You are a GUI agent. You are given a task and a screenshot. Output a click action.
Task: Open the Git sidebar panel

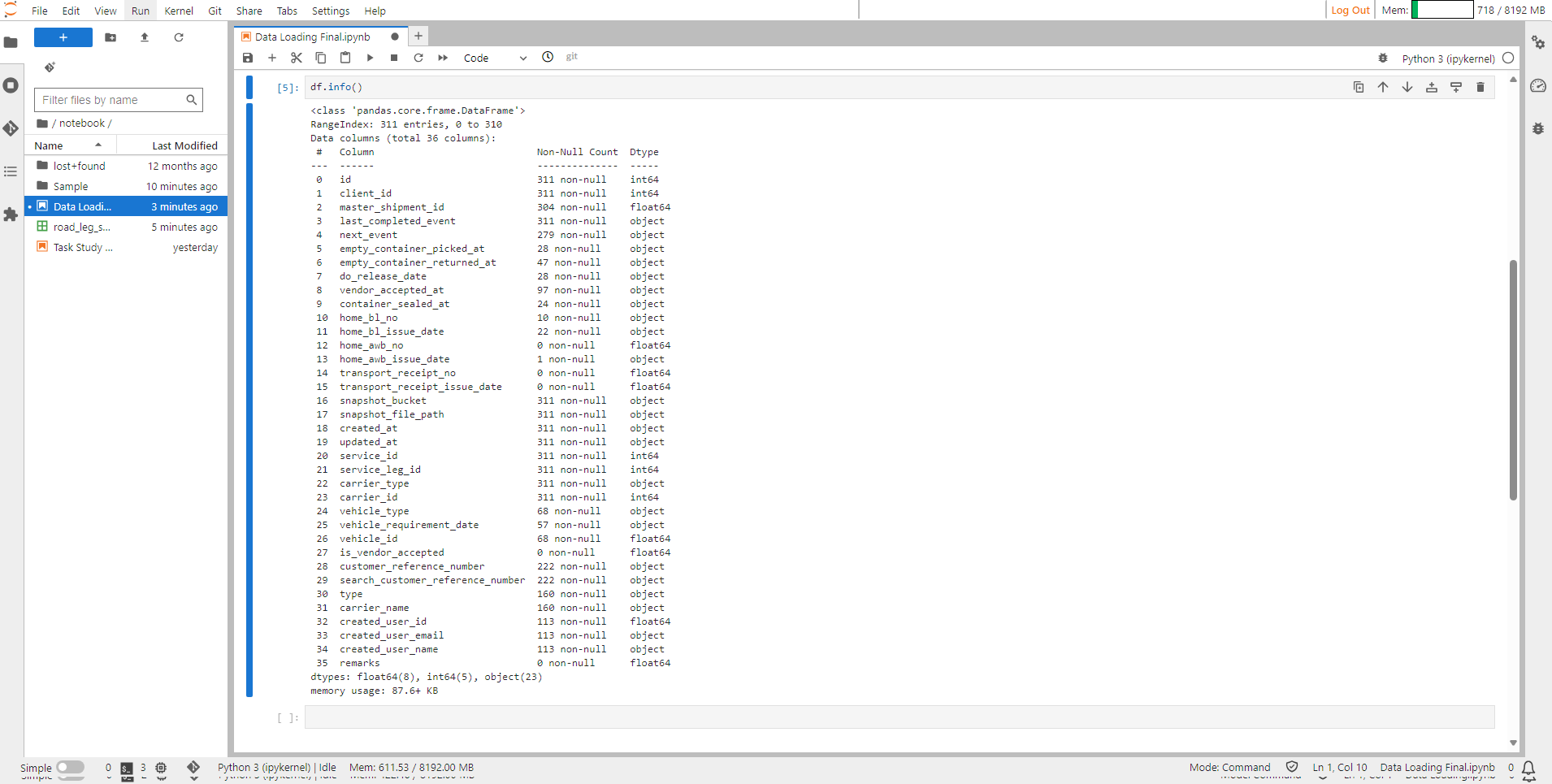[11, 128]
